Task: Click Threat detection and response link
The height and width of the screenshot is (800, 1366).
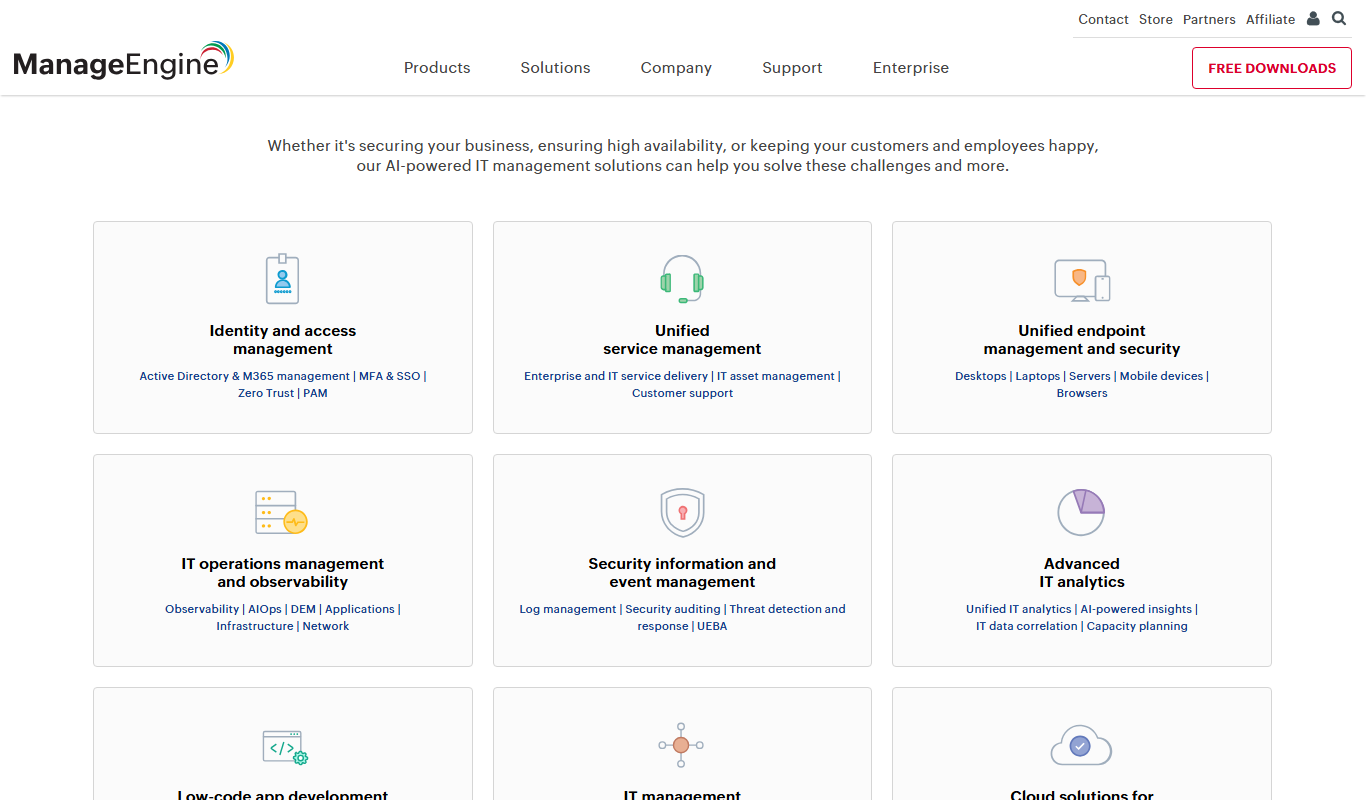Action: (x=742, y=617)
